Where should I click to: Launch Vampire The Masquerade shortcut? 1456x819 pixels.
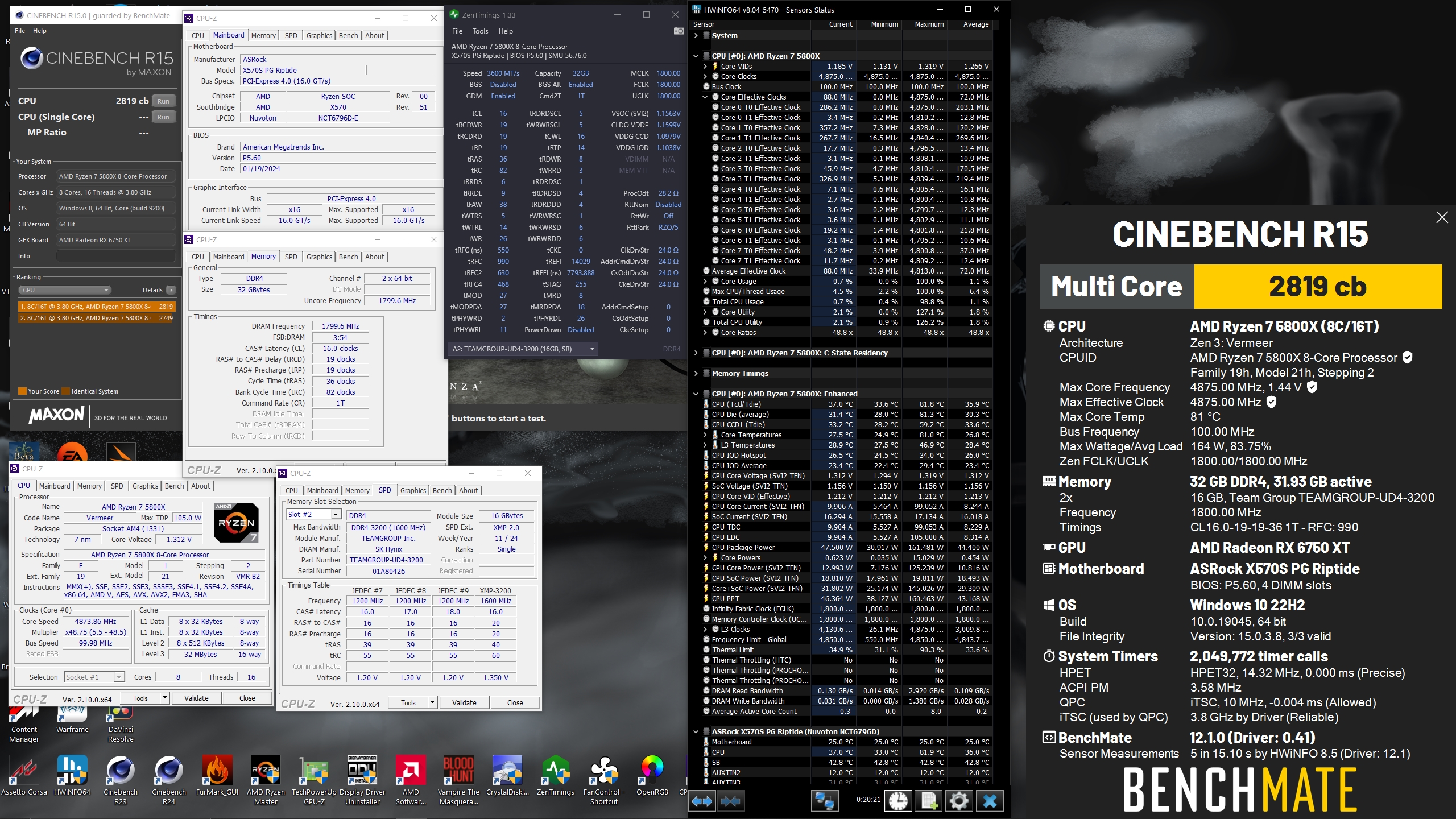[458, 780]
